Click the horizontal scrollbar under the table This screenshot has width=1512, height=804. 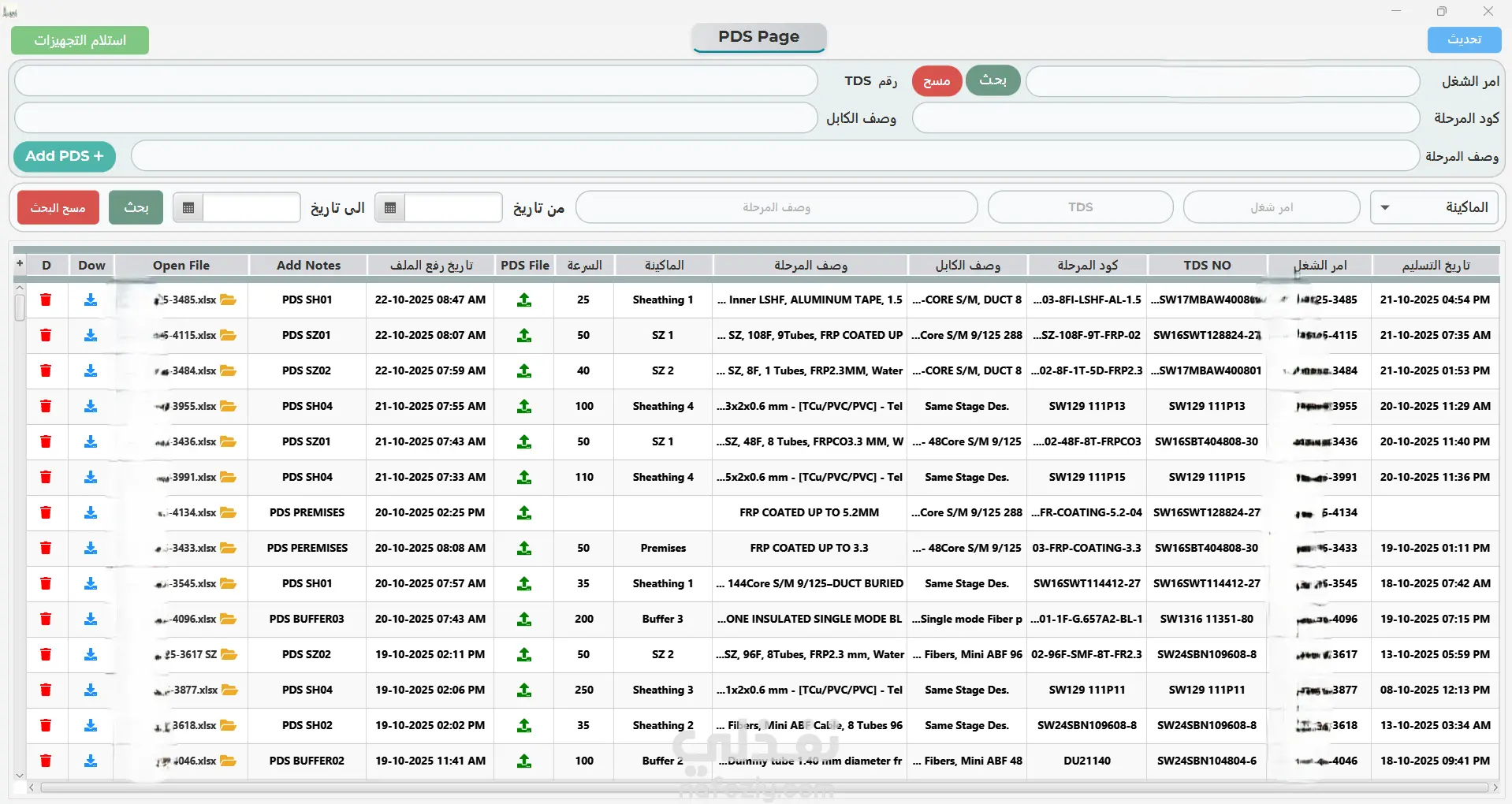pyautogui.click(x=757, y=787)
